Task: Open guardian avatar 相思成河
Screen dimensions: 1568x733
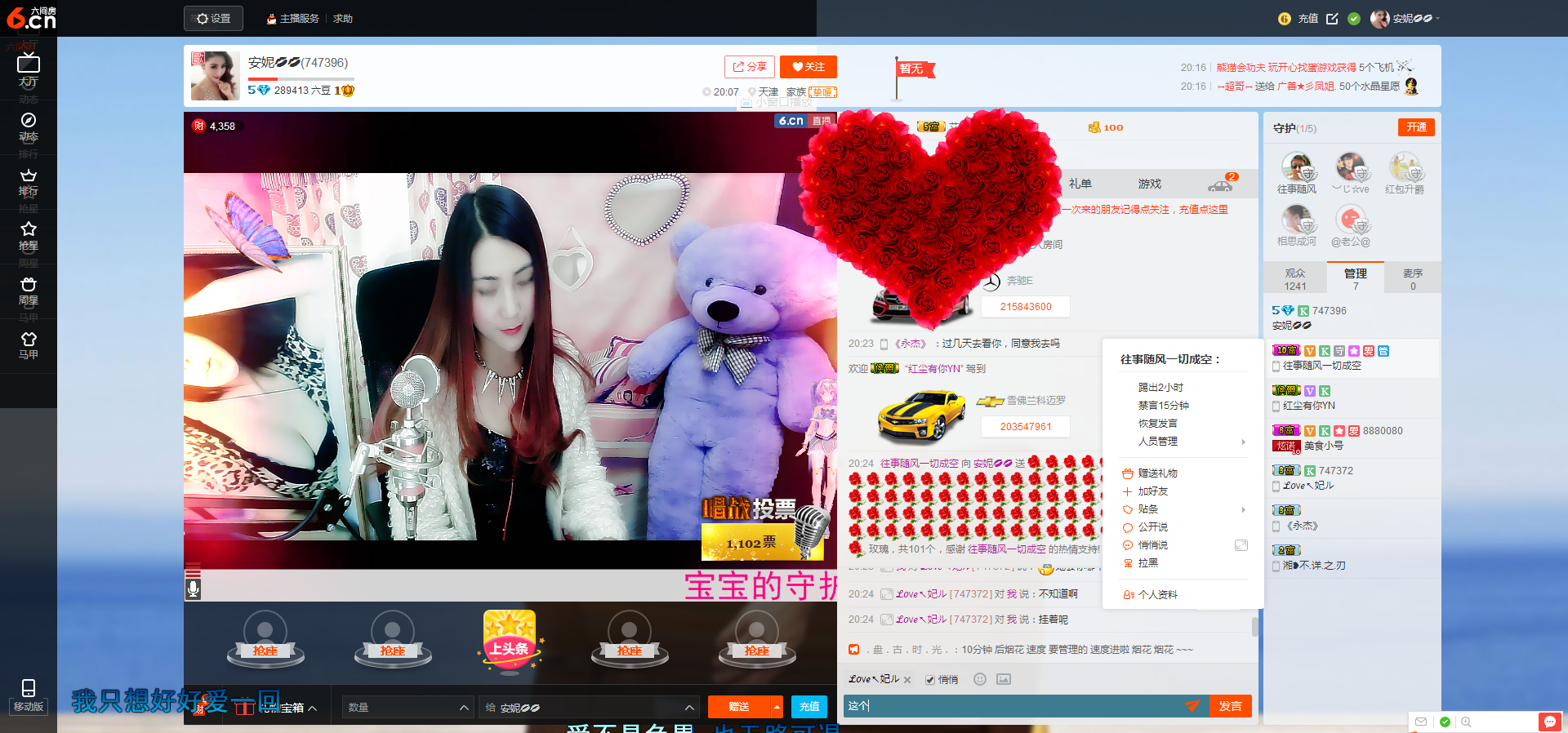Action: point(1297,220)
